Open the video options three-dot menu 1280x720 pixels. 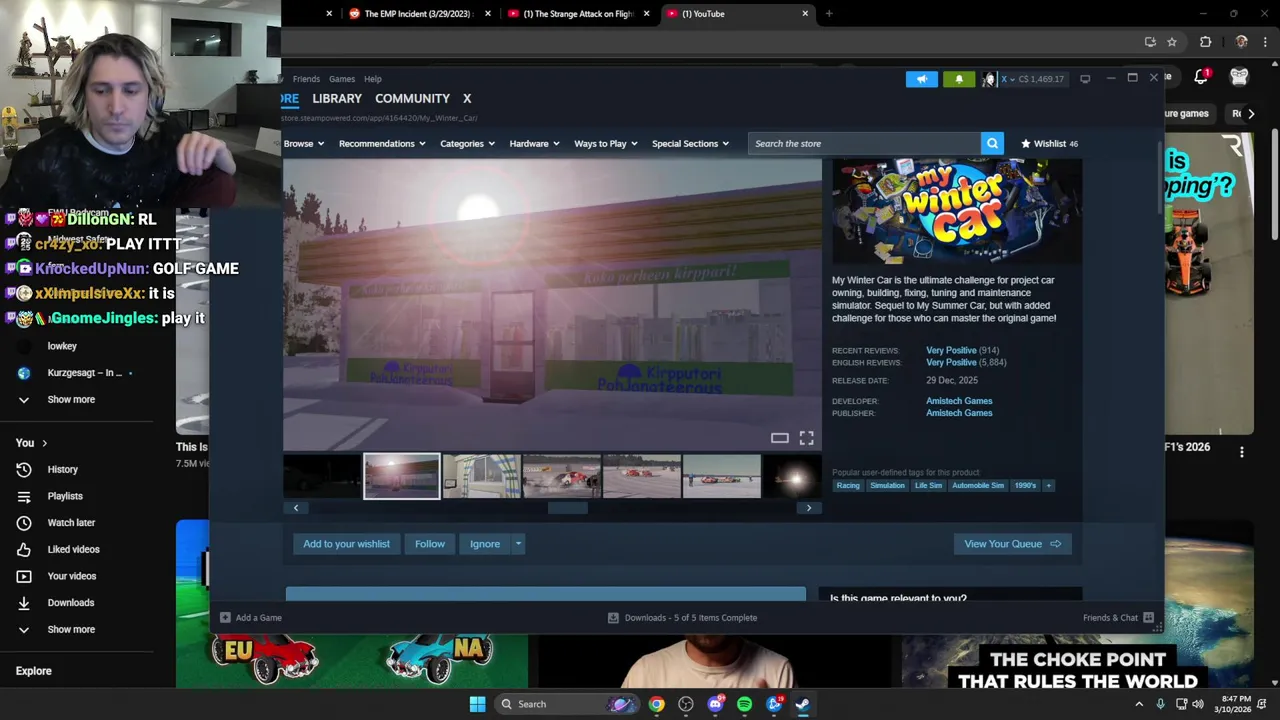(x=1242, y=452)
